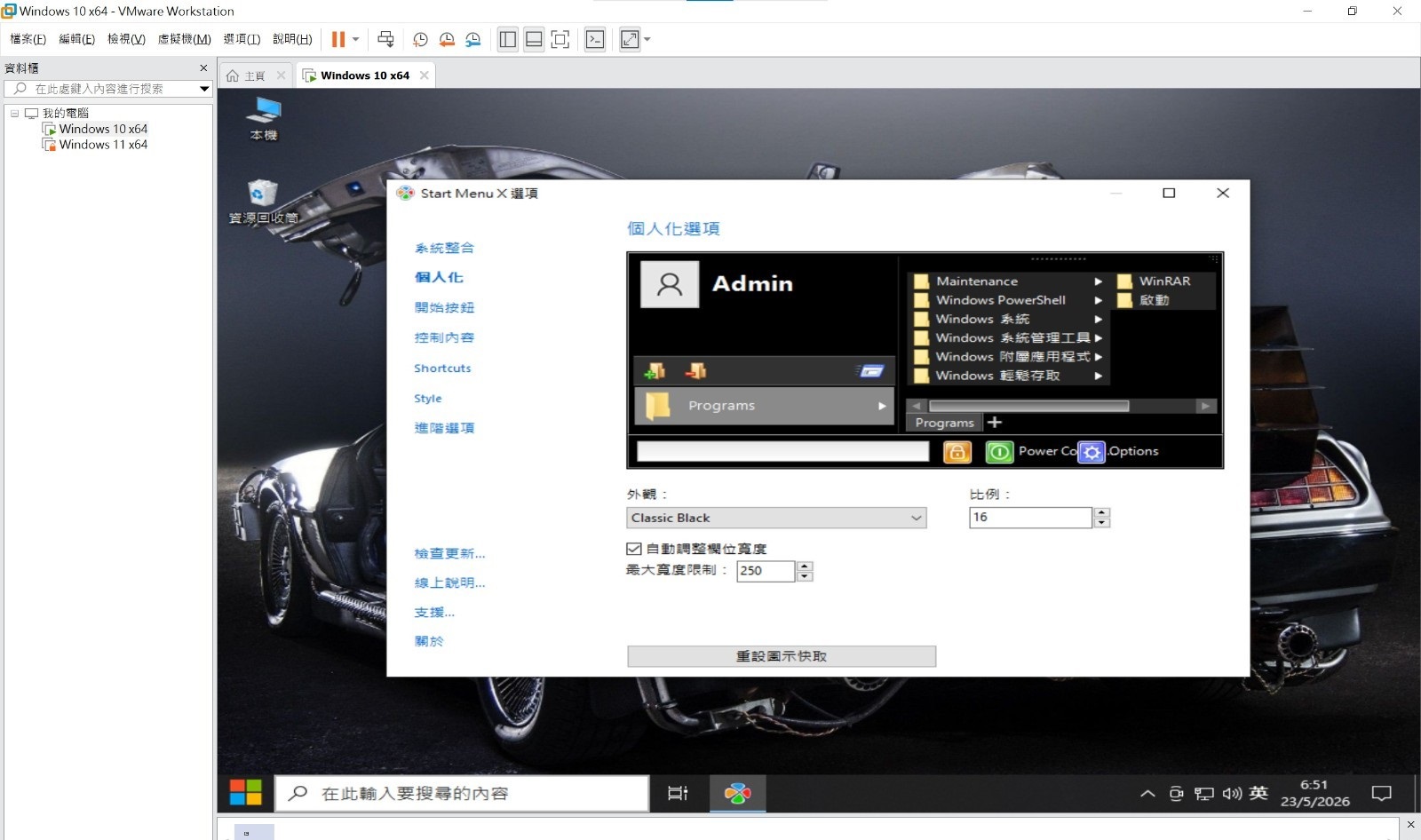Decrease 最大寬度限制 with the down arrow
Screen dimensions: 1421x840
click(805, 576)
